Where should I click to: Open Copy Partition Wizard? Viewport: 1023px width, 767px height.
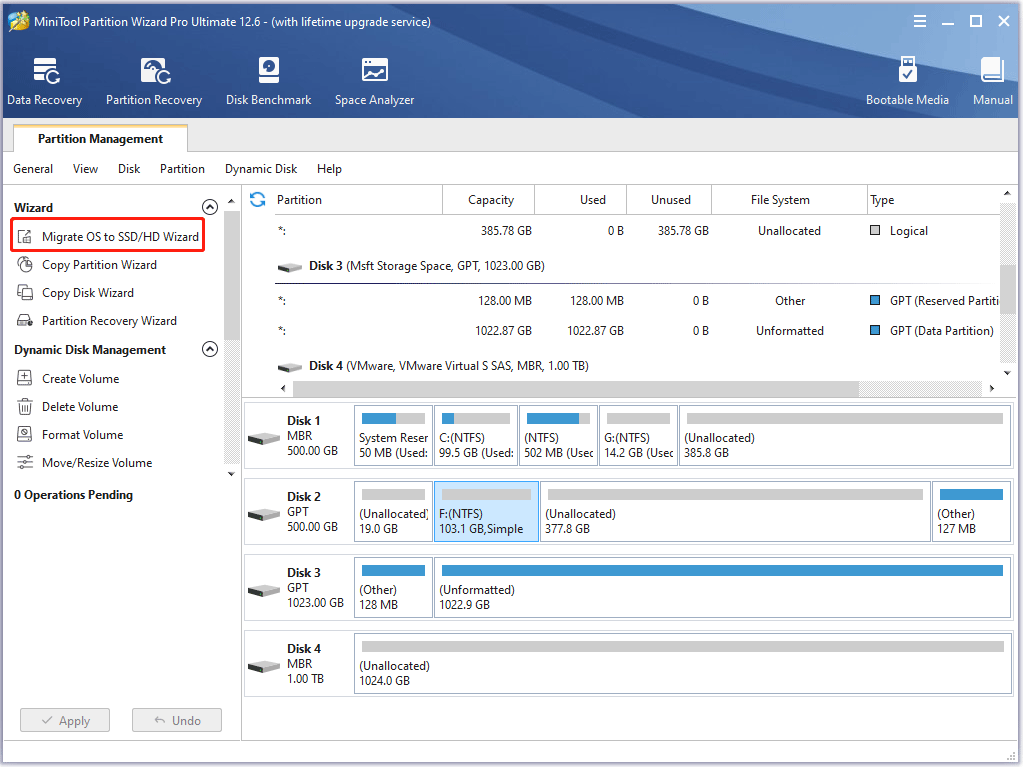pyautogui.click(x=99, y=265)
